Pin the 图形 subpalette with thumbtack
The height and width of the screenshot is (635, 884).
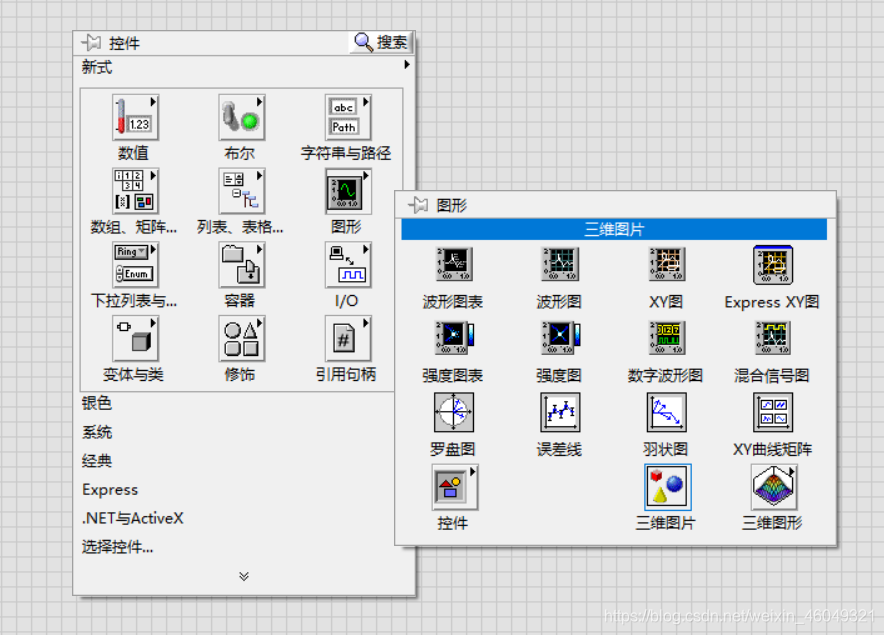pyautogui.click(x=418, y=205)
